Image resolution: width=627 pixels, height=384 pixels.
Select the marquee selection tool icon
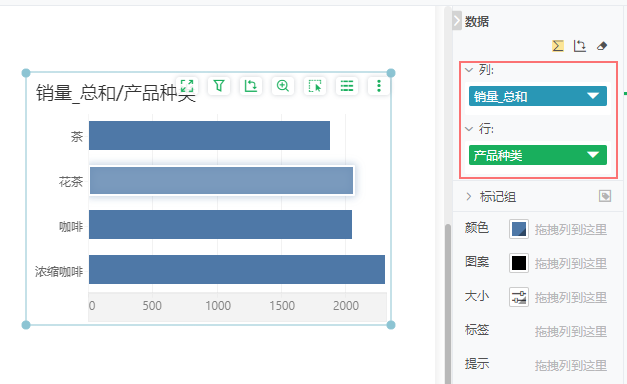(315, 86)
